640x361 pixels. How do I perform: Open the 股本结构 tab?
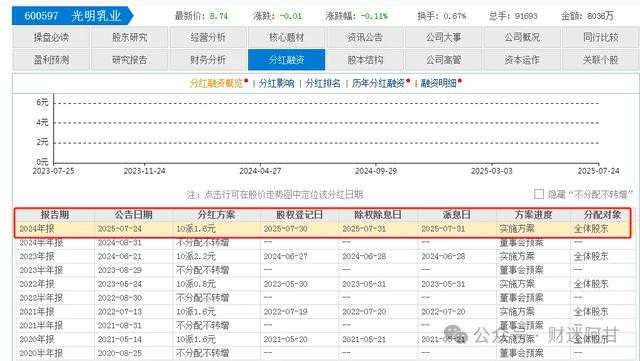365,60
